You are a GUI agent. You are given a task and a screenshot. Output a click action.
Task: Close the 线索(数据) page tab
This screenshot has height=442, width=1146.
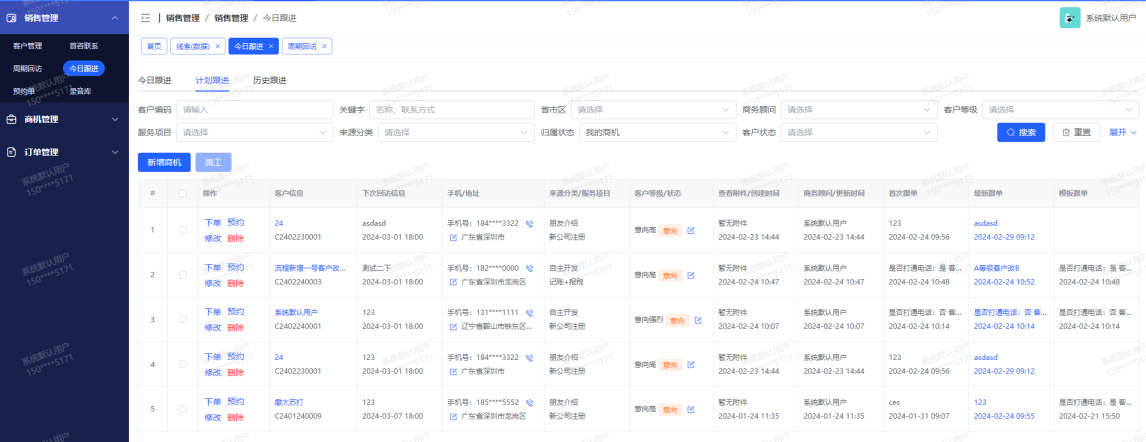coord(219,46)
